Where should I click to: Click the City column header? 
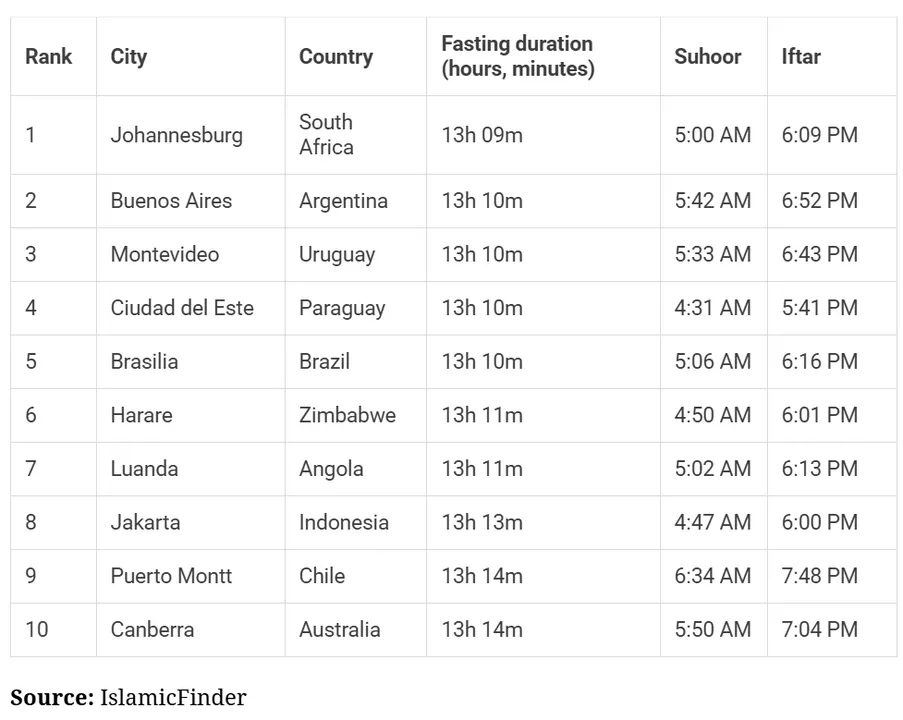[129, 56]
